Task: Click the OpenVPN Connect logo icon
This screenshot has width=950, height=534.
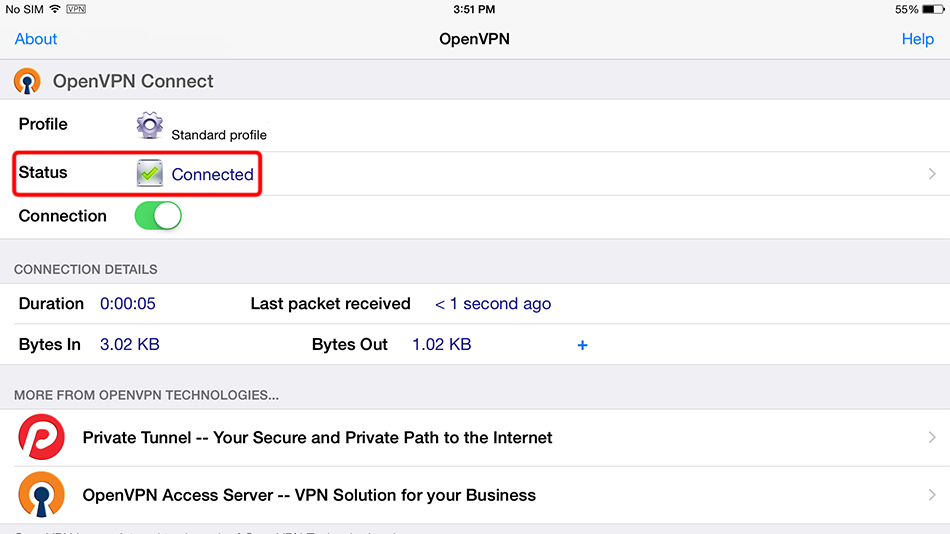Action: 27,81
